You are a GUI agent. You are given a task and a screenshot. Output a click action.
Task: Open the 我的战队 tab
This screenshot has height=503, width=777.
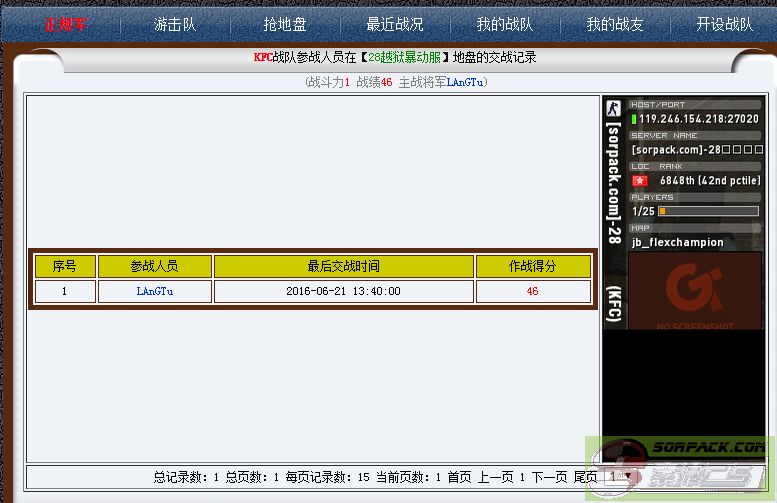505,24
